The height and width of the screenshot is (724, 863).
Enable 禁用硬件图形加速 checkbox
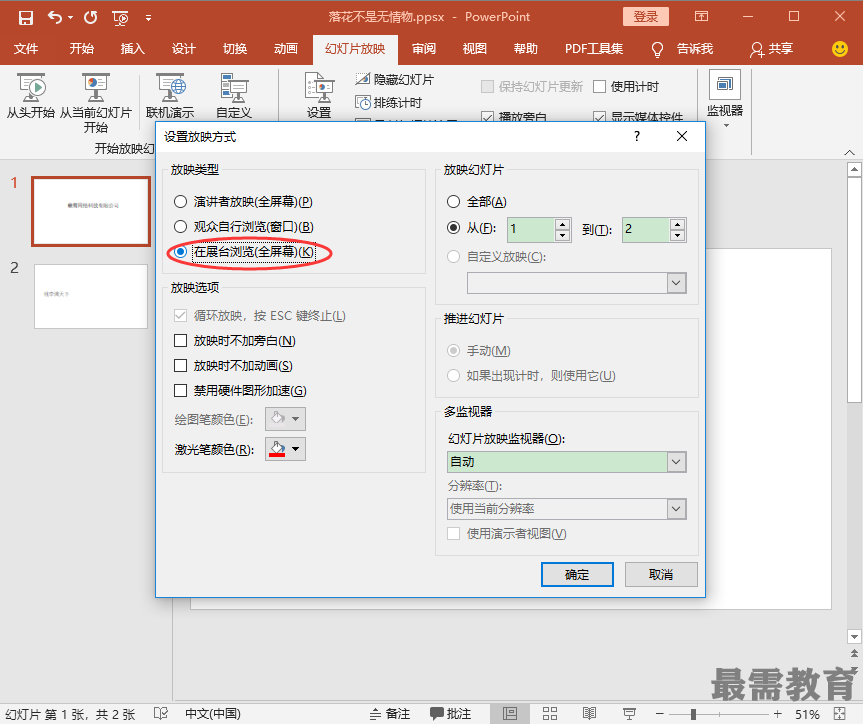point(180,390)
